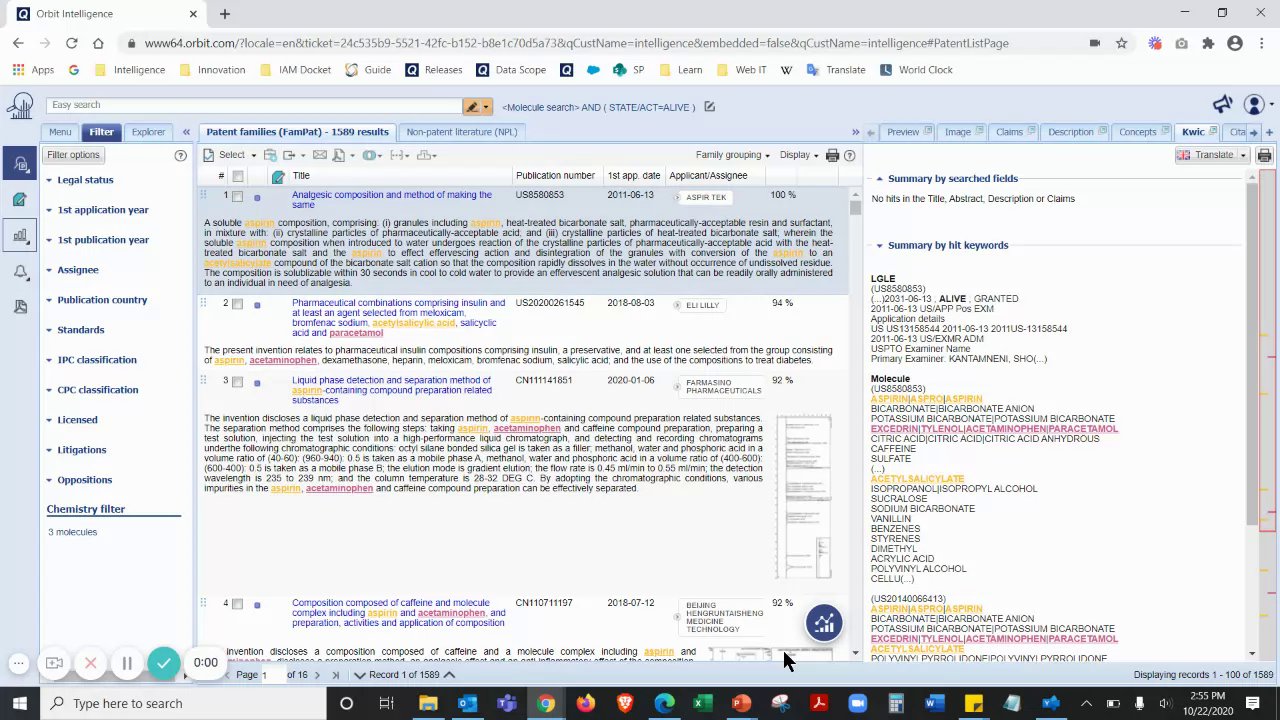
Task: Check the box for result 1
Action: coord(238,196)
